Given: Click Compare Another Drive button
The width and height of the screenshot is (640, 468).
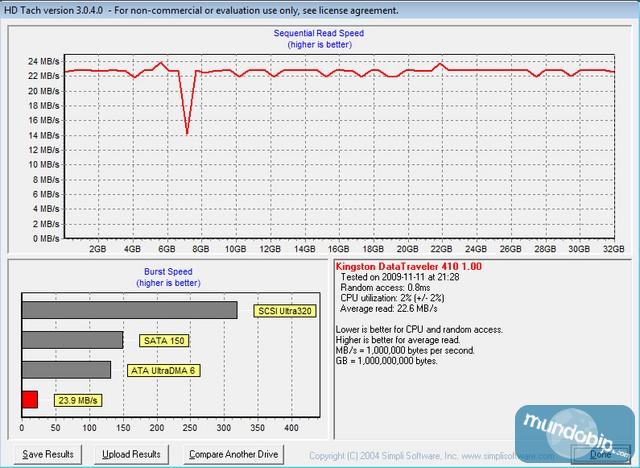Looking at the screenshot, I should pos(233,454).
